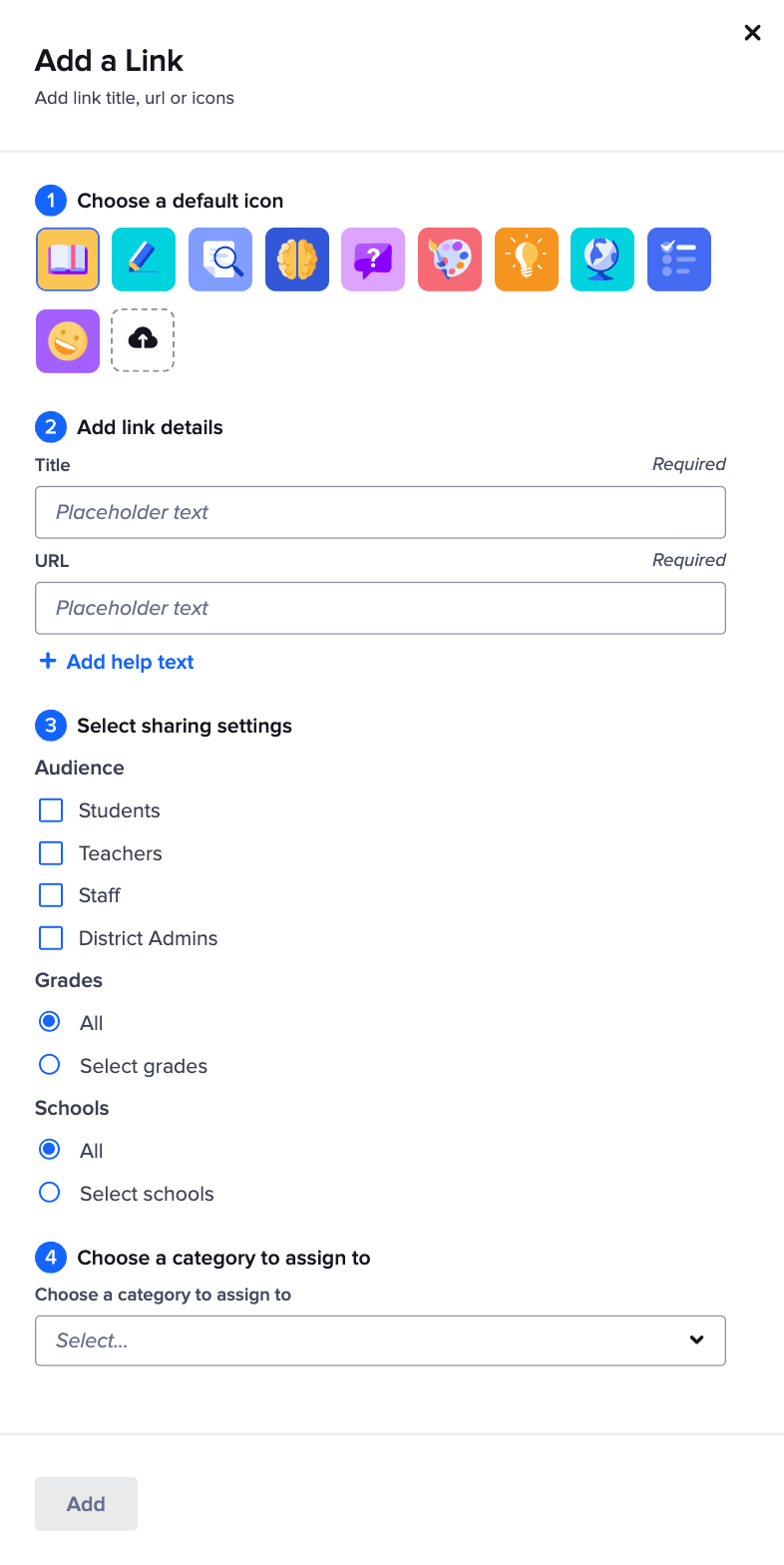Enable the Teachers checkbox
Viewport: 784px width, 1565px height.
click(x=51, y=853)
